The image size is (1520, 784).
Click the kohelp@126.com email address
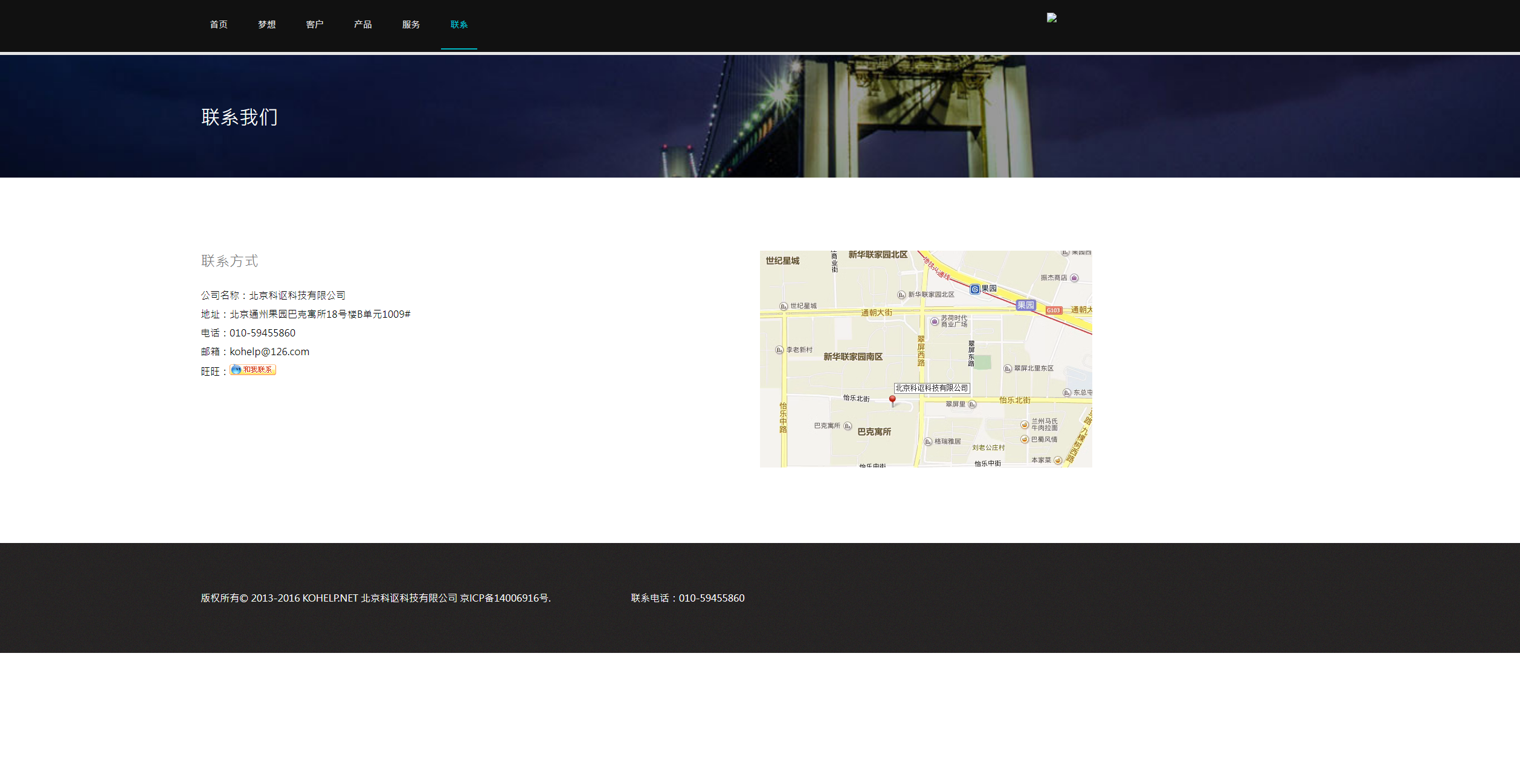269,352
